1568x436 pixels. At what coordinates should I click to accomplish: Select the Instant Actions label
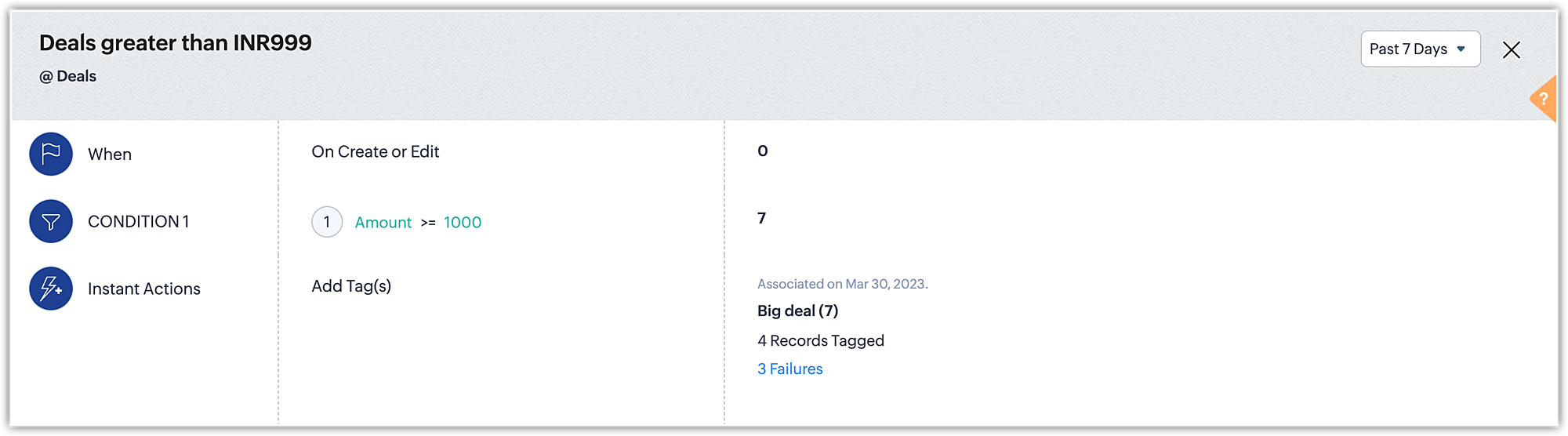click(144, 289)
